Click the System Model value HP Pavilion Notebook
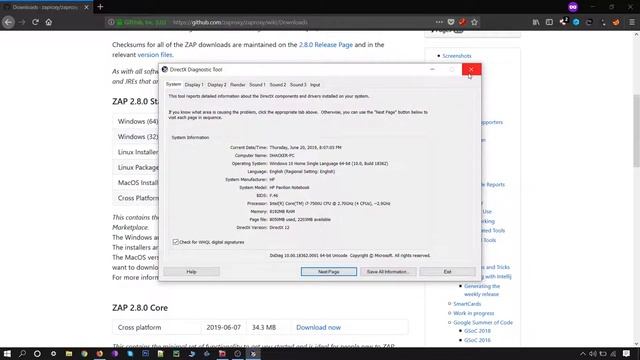This screenshot has width=640, height=360. 289,187
